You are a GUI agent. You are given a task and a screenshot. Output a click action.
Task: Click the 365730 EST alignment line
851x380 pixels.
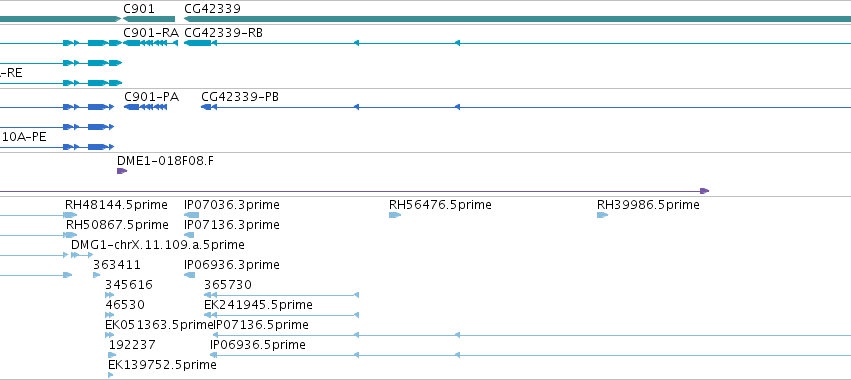point(281,295)
